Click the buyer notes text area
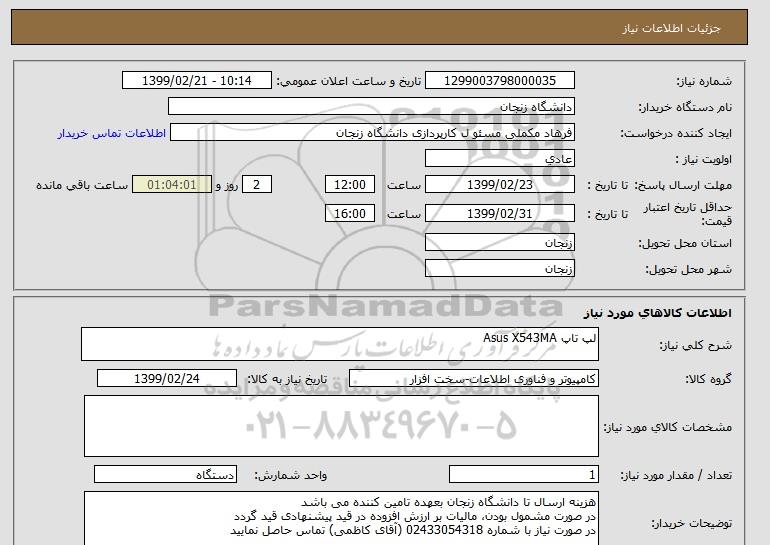 point(341,518)
